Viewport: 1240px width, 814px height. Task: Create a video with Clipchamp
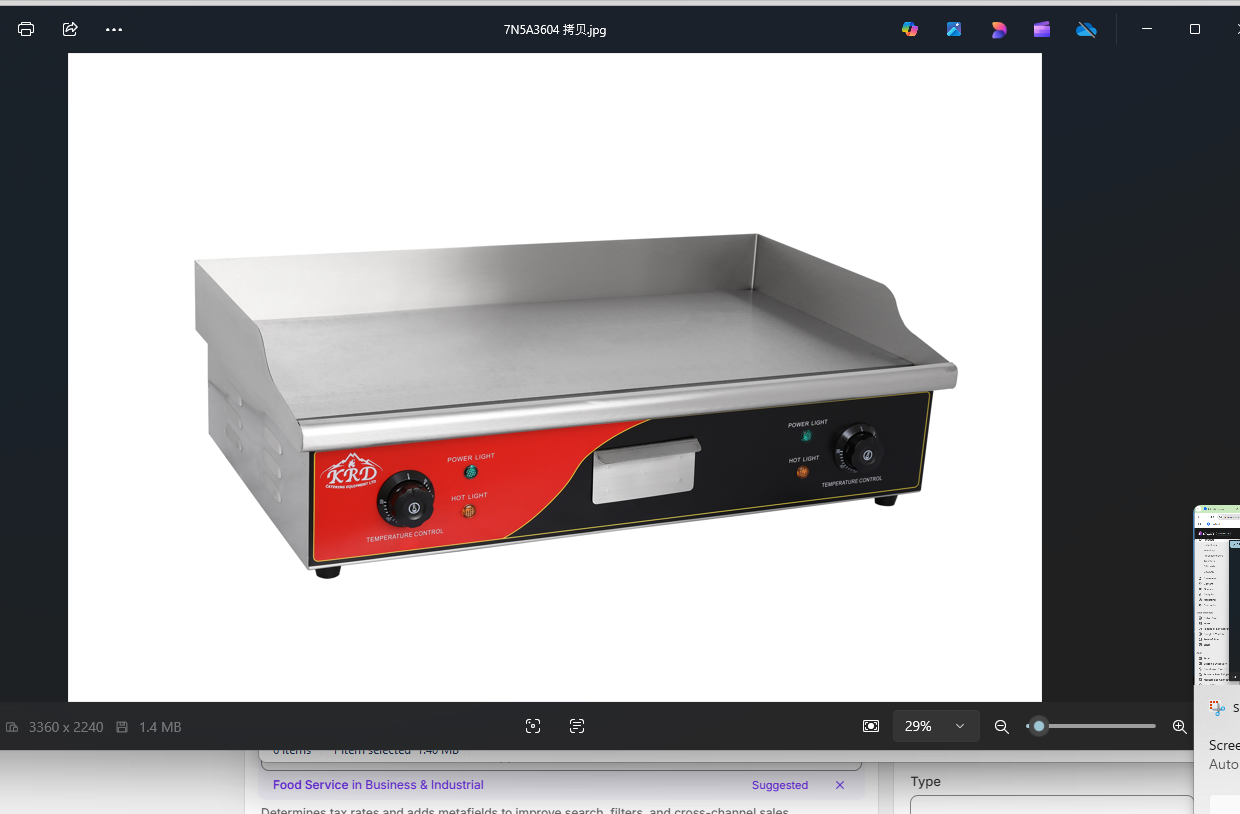coord(1041,29)
